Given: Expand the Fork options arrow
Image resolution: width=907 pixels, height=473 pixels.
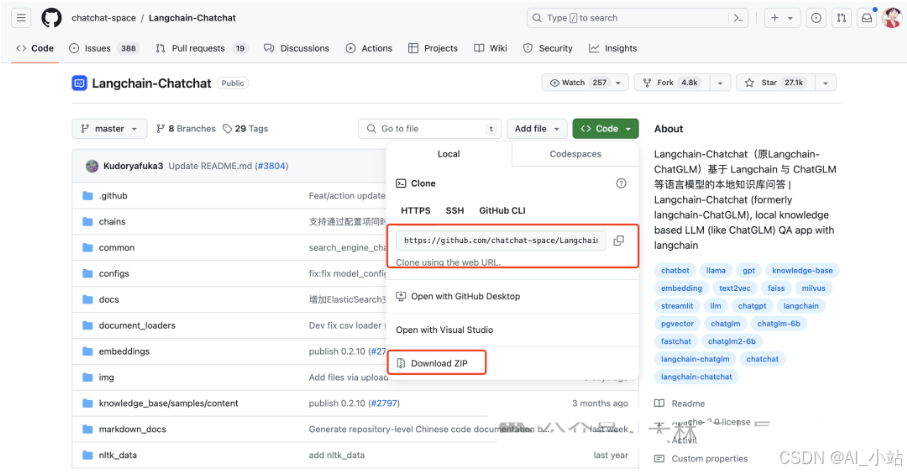Looking at the screenshot, I should [x=720, y=83].
